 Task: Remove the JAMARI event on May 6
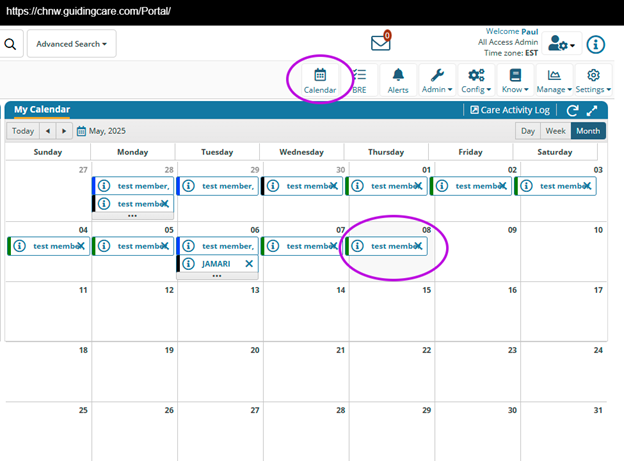(249, 264)
